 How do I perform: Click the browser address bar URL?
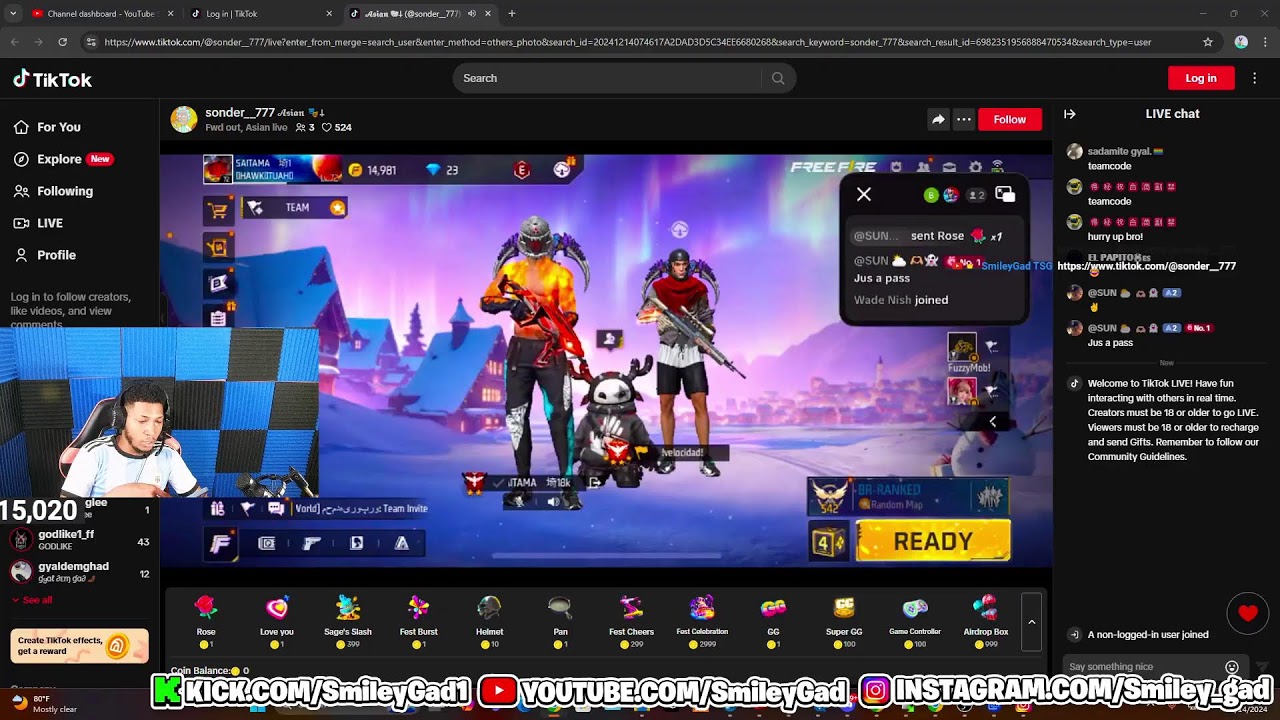click(x=627, y=42)
